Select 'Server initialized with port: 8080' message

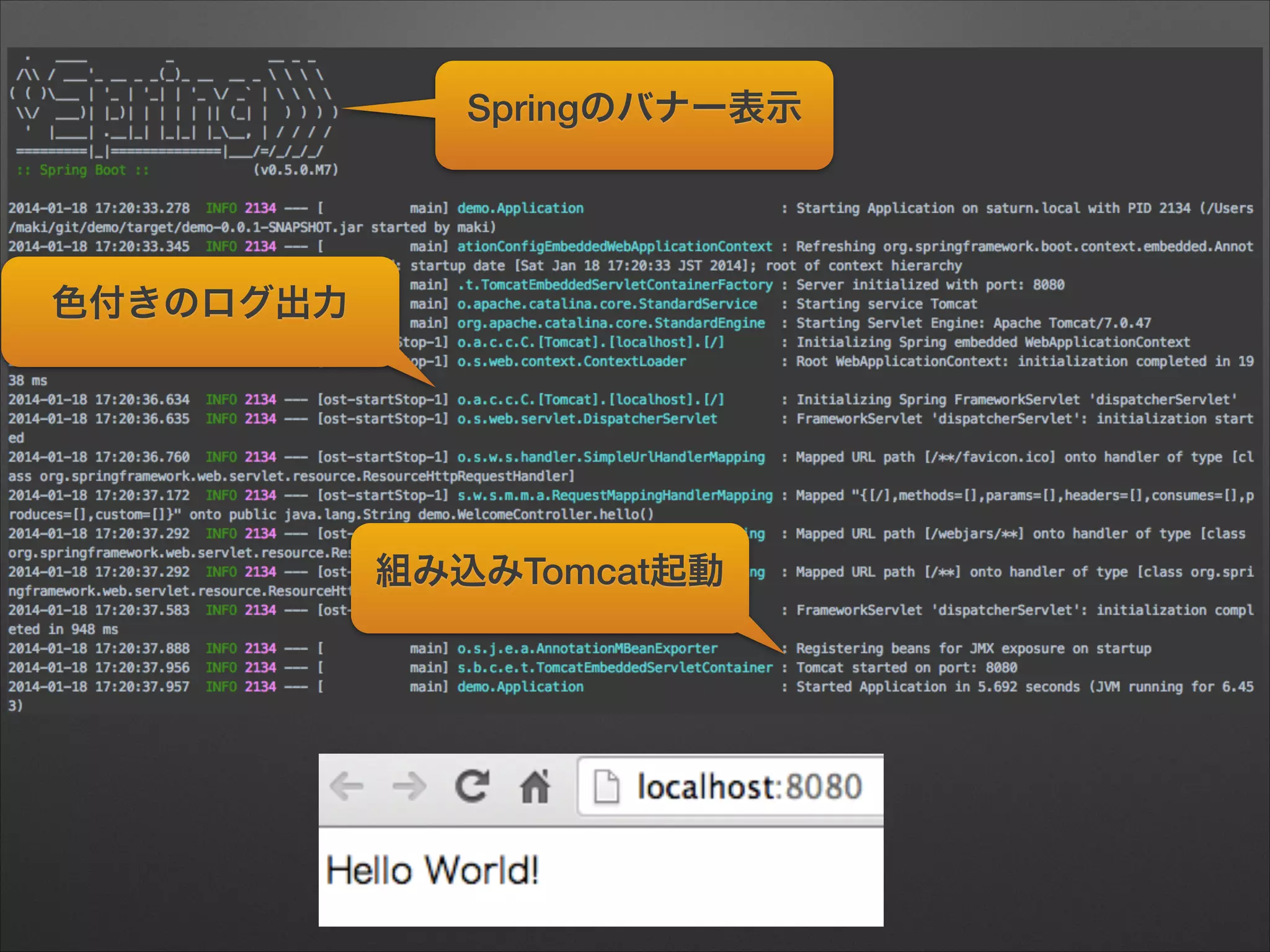tap(930, 284)
